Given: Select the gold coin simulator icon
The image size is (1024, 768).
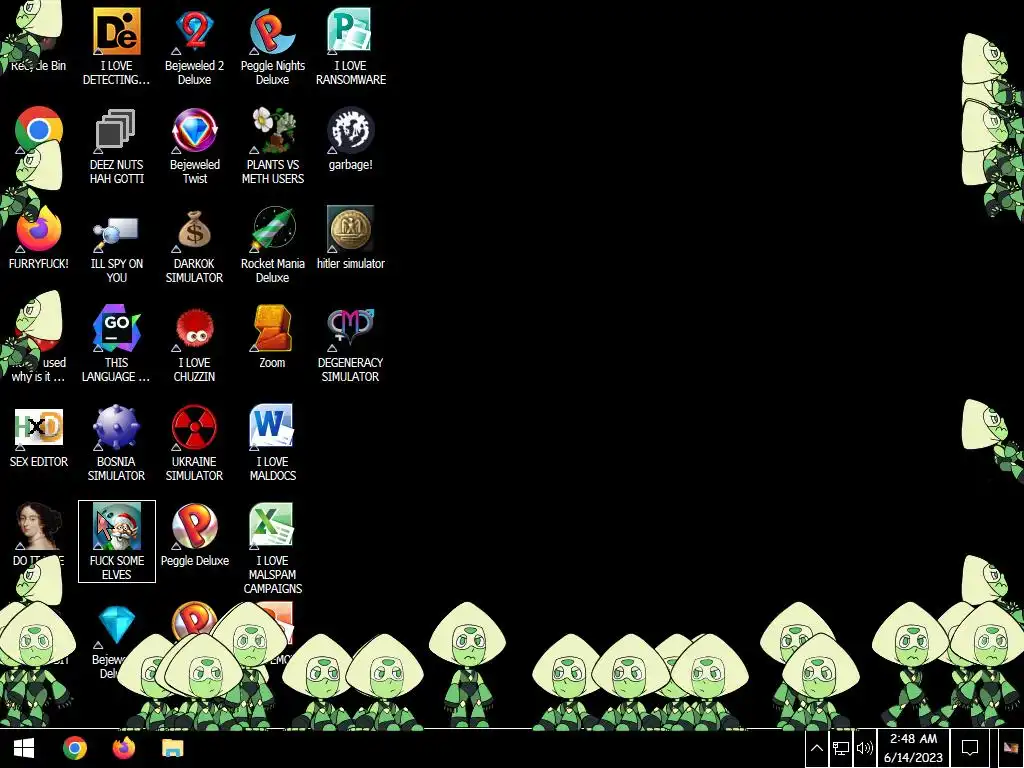Looking at the screenshot, I should point(351,229).
